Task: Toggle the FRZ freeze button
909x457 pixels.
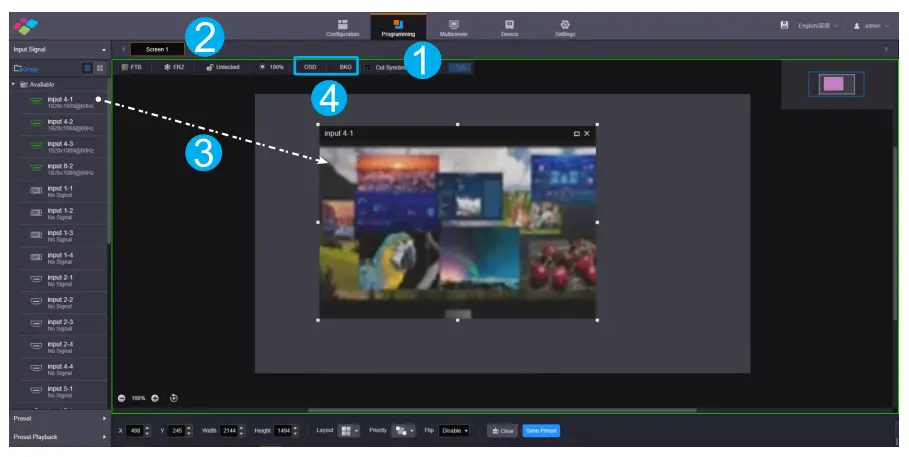Action: pyautogui.click(x=174, y=67)
